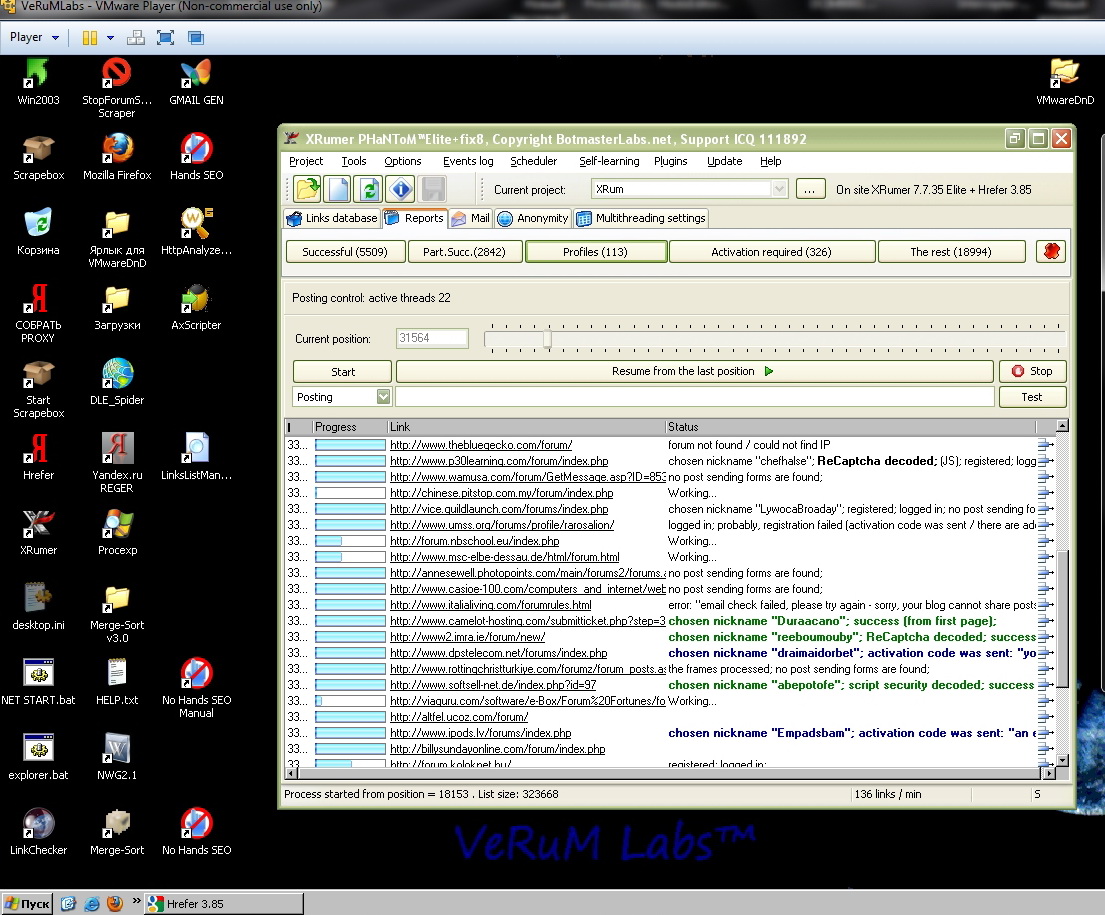Open the Posting mode dropdown

(383, 397)
